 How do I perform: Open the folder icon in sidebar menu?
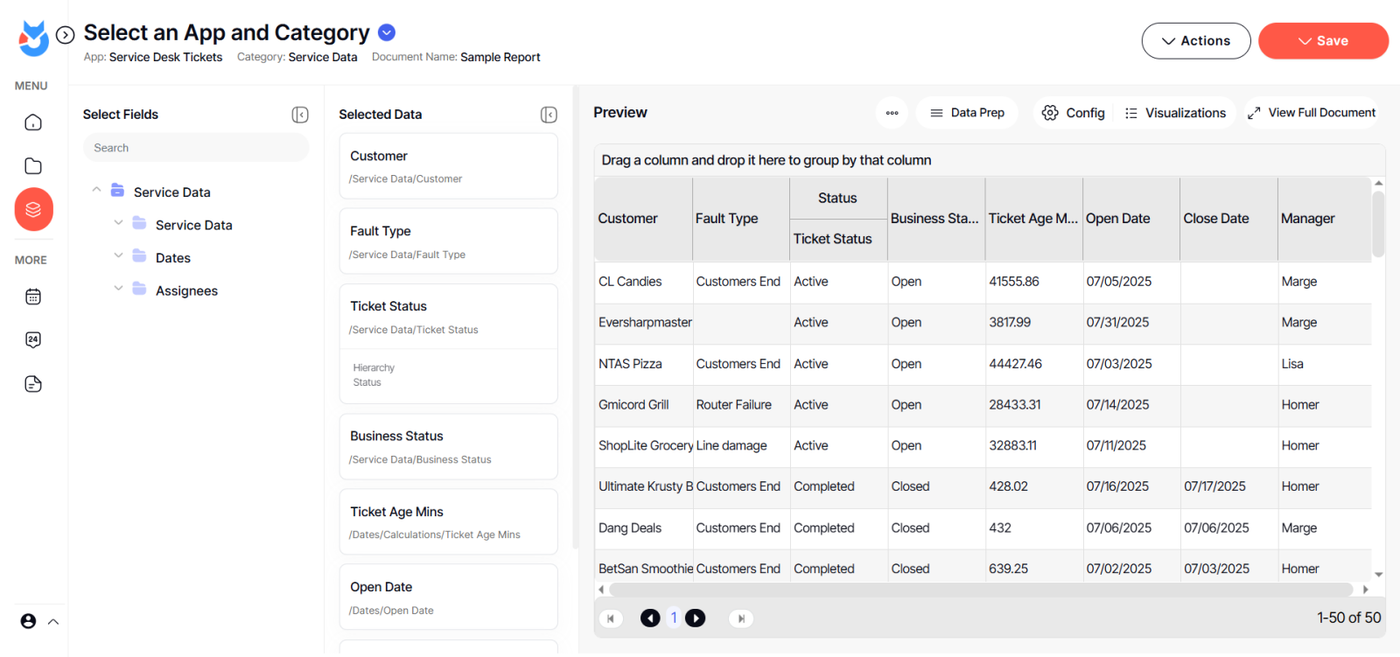[33, 166]
